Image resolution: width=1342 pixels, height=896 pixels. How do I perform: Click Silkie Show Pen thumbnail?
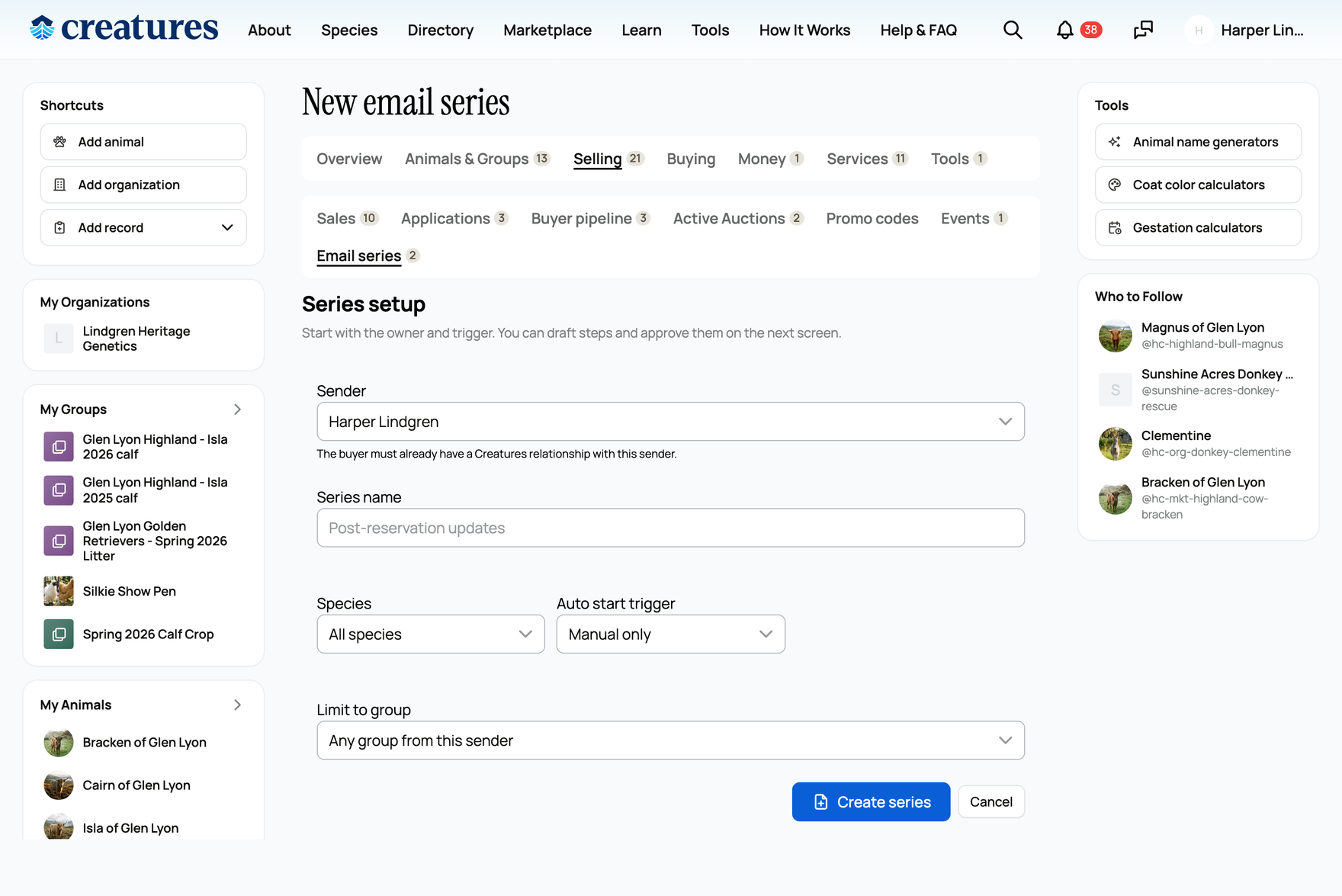pos(59,591)
